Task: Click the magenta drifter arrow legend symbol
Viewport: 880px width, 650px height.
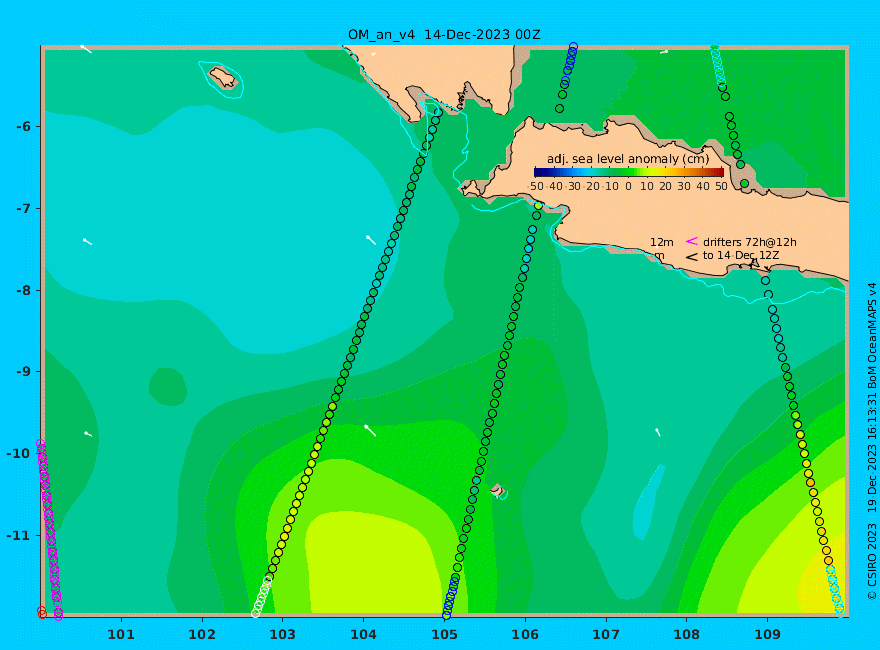Action: point(692,241)
